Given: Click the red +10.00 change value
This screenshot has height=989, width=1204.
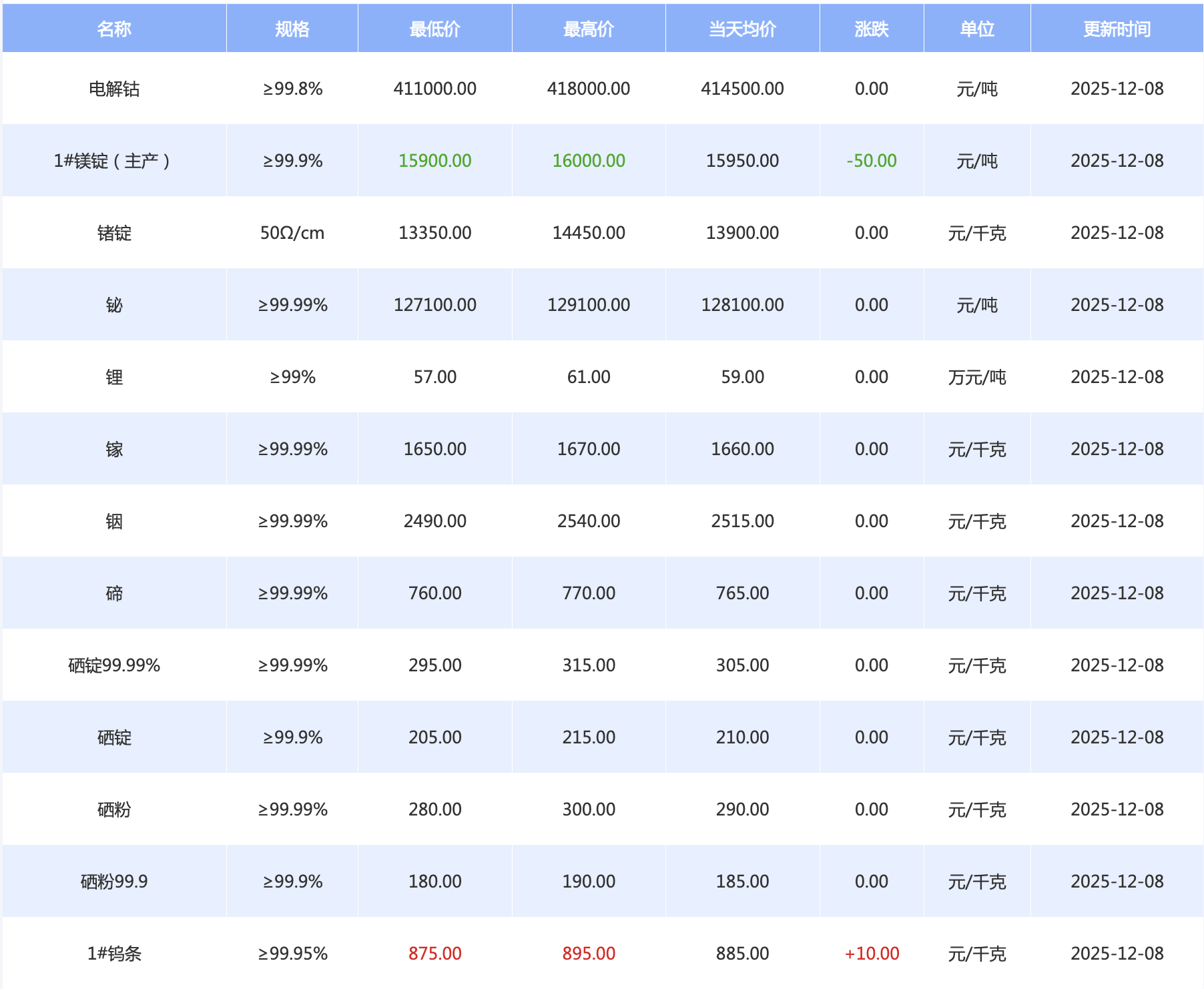Looking at the screenshot, I should point(872,954).
